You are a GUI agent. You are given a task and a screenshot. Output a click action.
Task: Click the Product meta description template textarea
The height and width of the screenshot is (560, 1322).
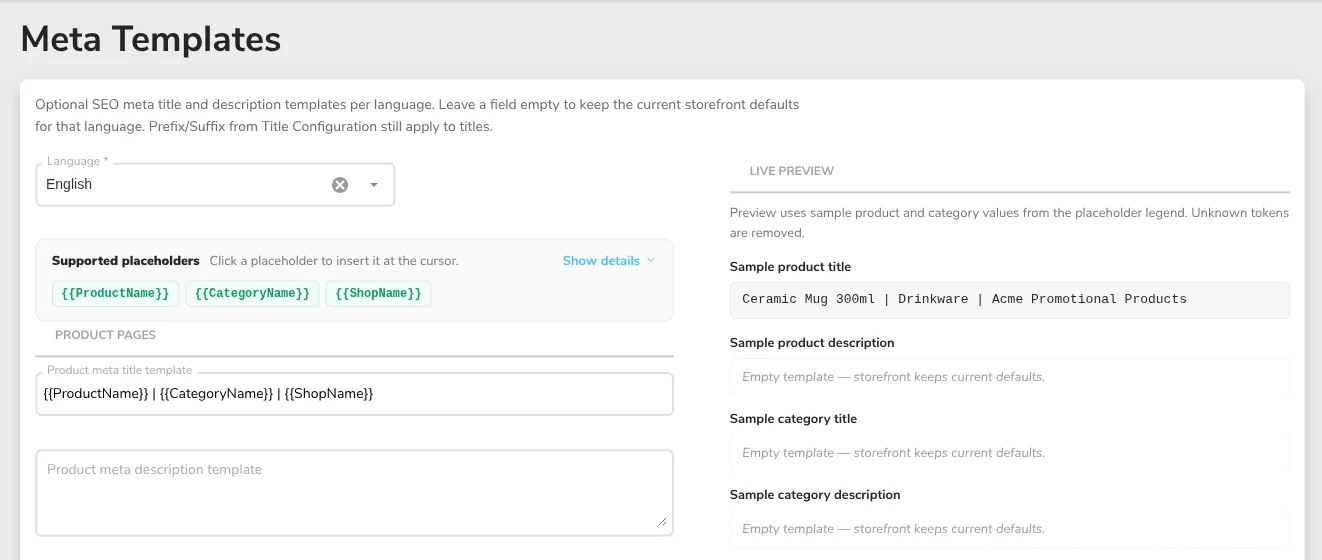[354, 493]
